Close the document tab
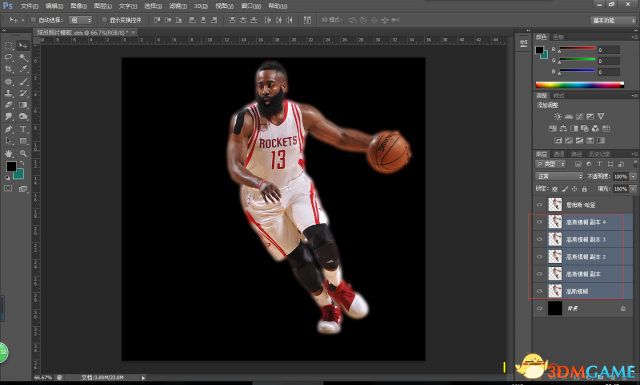This screenshot has height=385, width=640. pyautogui.click(x=133, y=32)
